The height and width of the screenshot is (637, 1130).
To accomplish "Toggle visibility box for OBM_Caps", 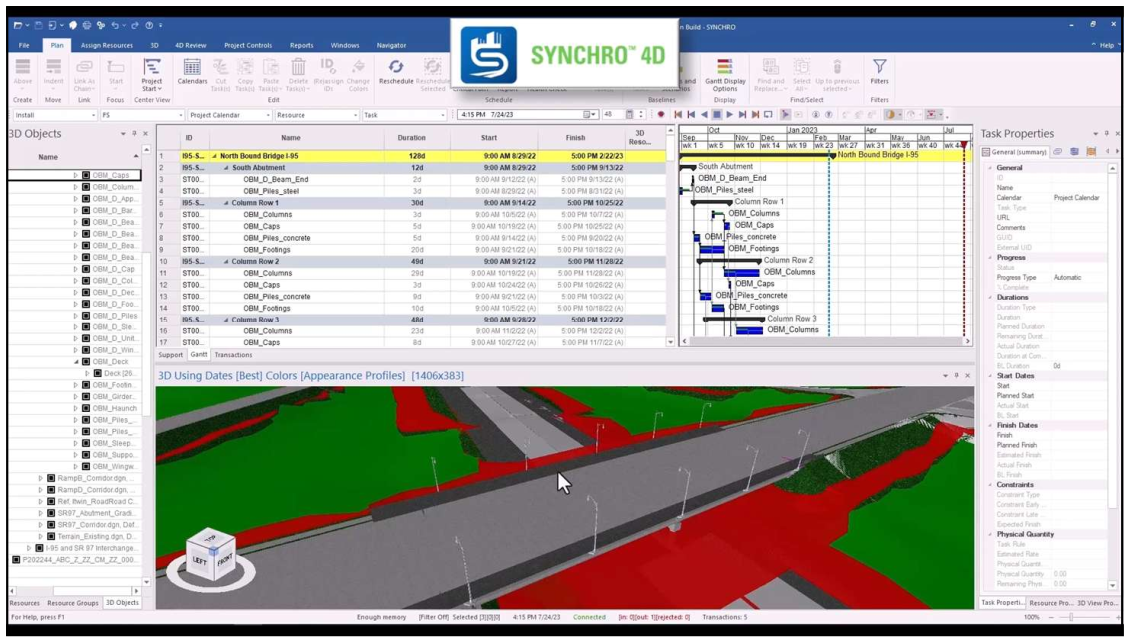I will tap(86, 175).
